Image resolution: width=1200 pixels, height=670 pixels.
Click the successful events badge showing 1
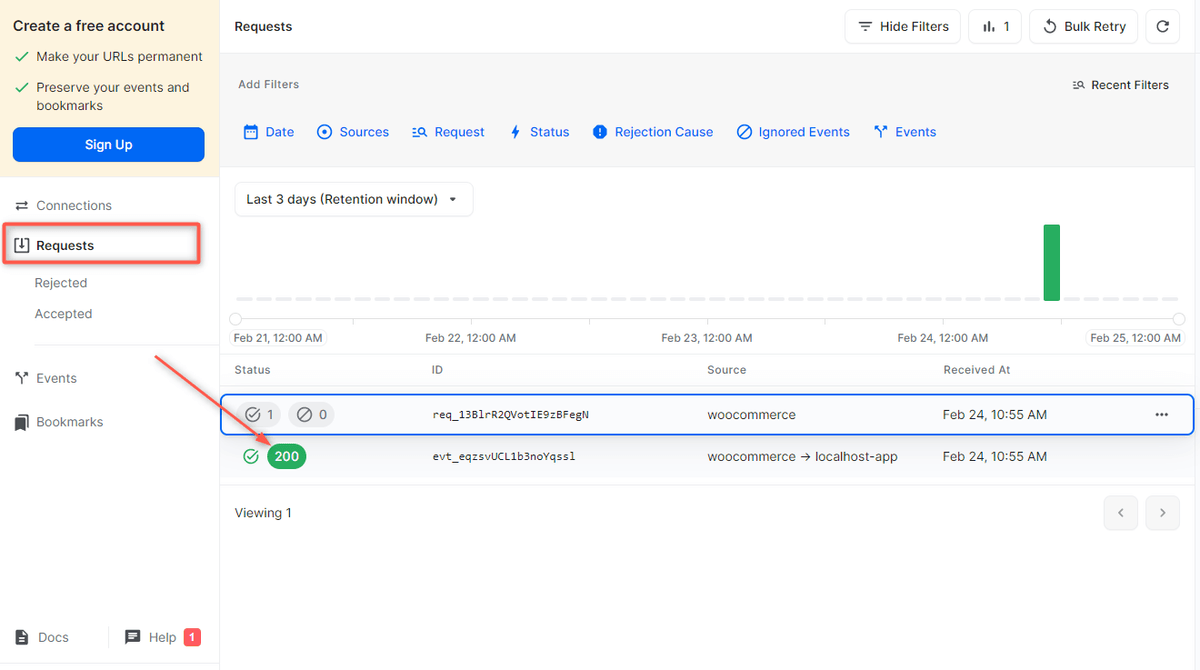(260, 414)
